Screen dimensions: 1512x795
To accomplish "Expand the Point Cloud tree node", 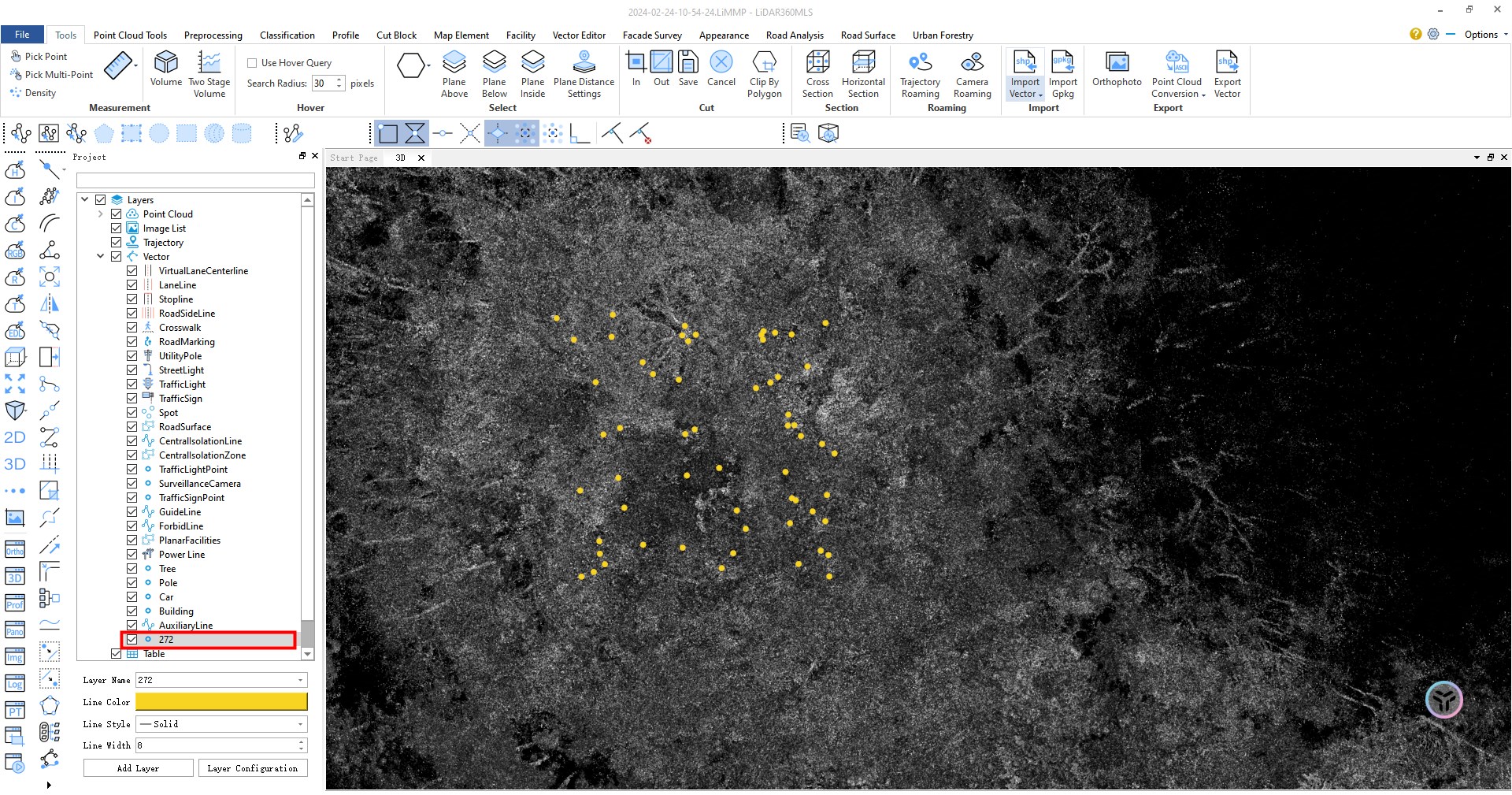I will (100, 214).
